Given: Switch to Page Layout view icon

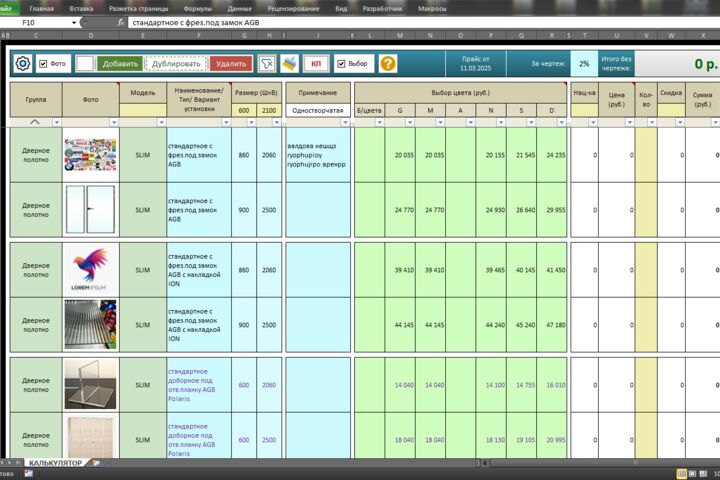Looking at the screenshot, I should click(x=692, y=474).
